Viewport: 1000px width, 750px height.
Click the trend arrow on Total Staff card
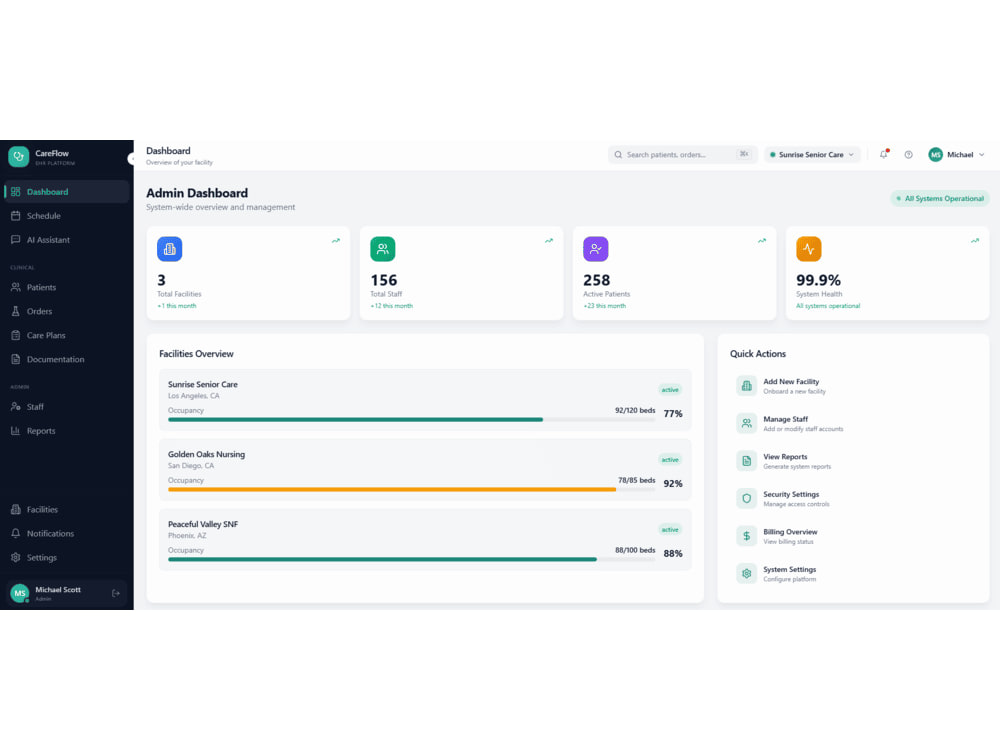coord(548,240)
